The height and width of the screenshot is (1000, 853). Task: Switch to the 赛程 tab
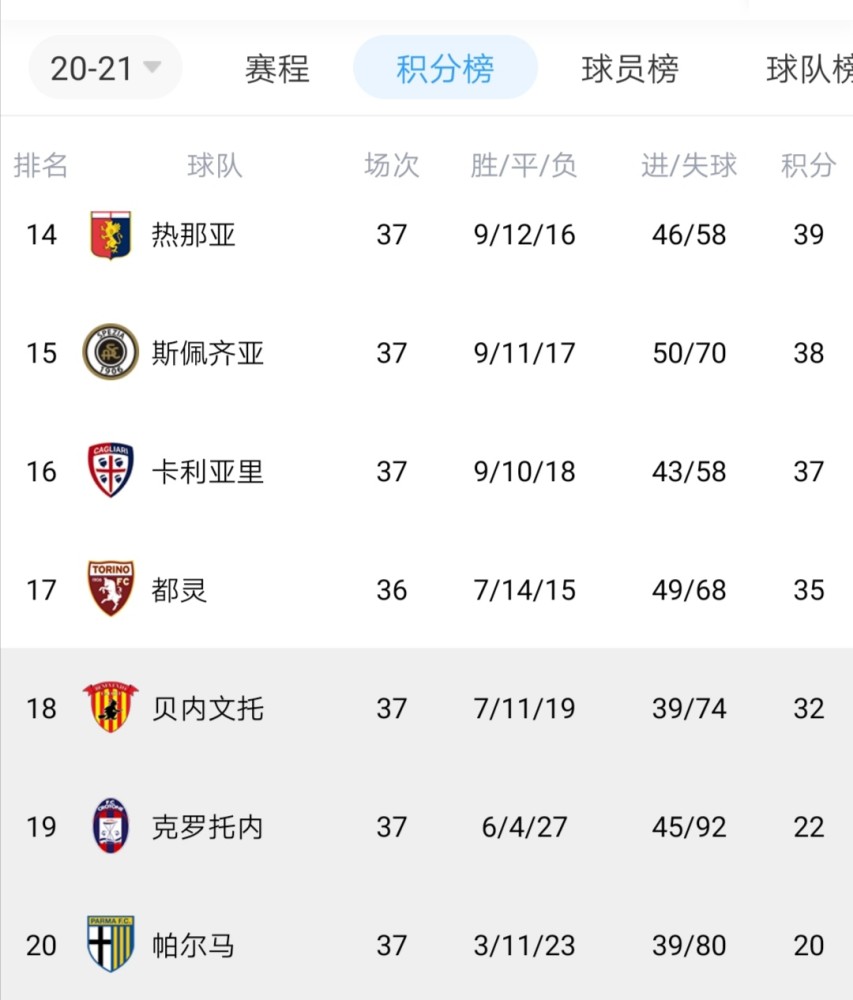click(277, 69)
